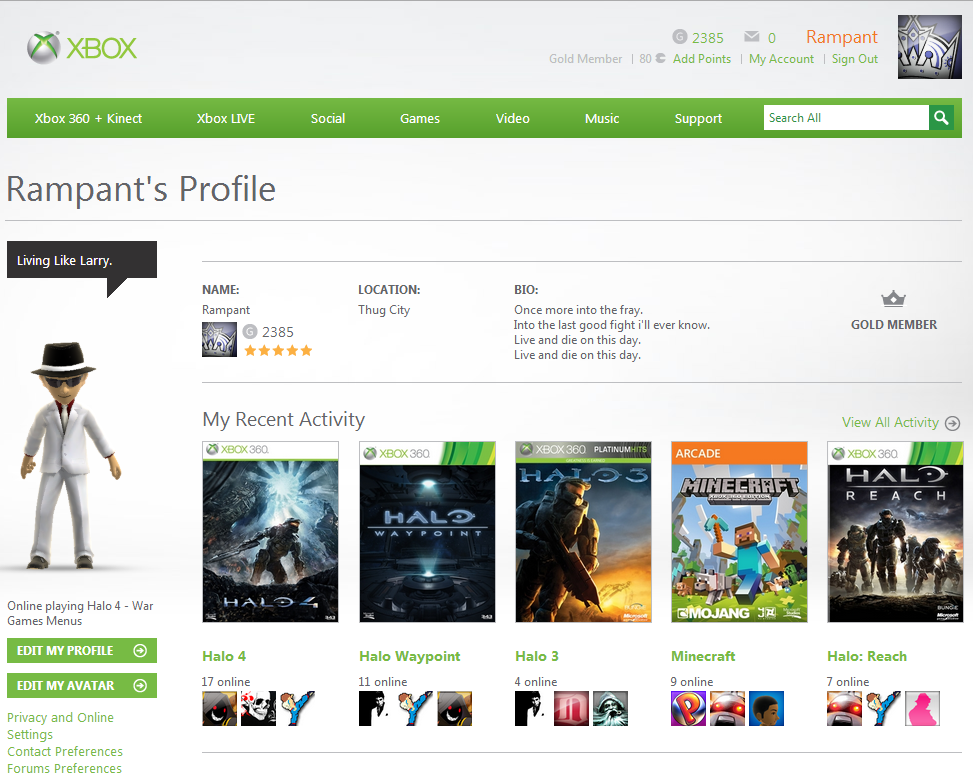Screen dimensions: 973x776
Task: Click the black silhouette avatar under Halo Waypoint
Action: tap(376, 708)
